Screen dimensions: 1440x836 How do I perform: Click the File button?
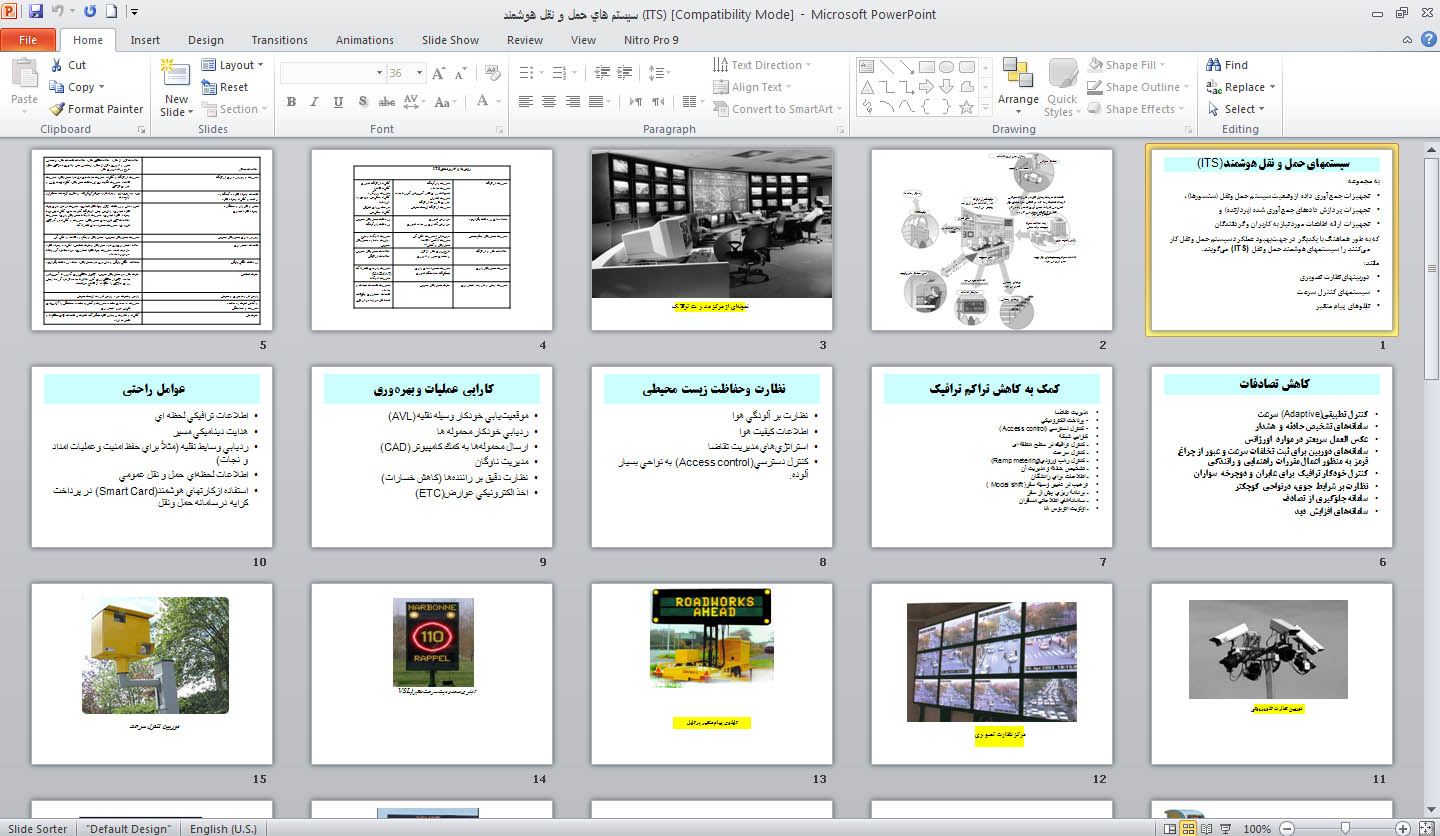coord(28,40)
